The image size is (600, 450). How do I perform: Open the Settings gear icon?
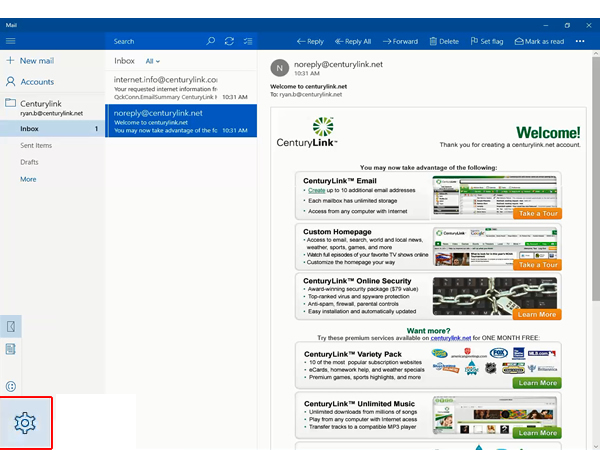[x=25, y=422]
